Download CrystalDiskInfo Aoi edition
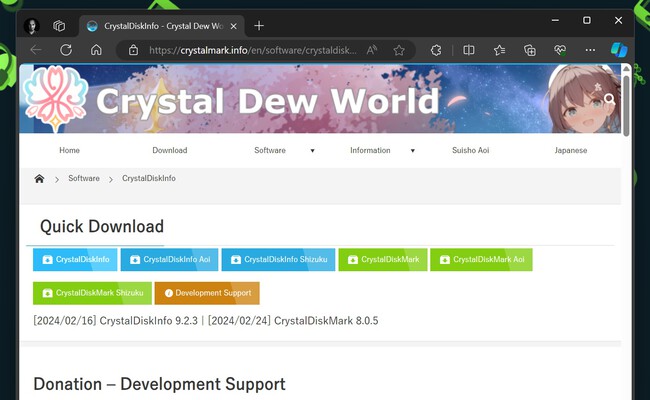The width and height of the screenshot is (650, 400). click(169, 259)
